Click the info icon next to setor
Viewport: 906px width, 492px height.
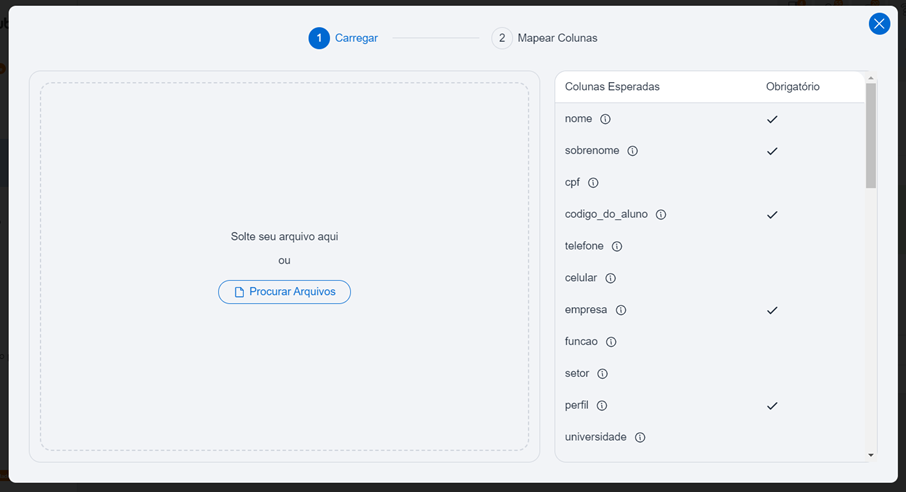[602, 374]
